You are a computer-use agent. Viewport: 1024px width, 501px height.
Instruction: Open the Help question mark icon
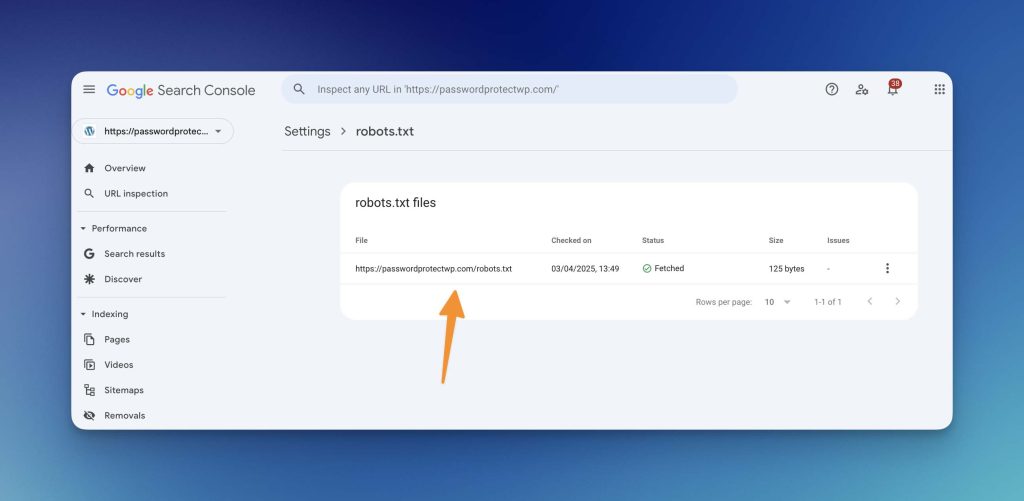831,89
